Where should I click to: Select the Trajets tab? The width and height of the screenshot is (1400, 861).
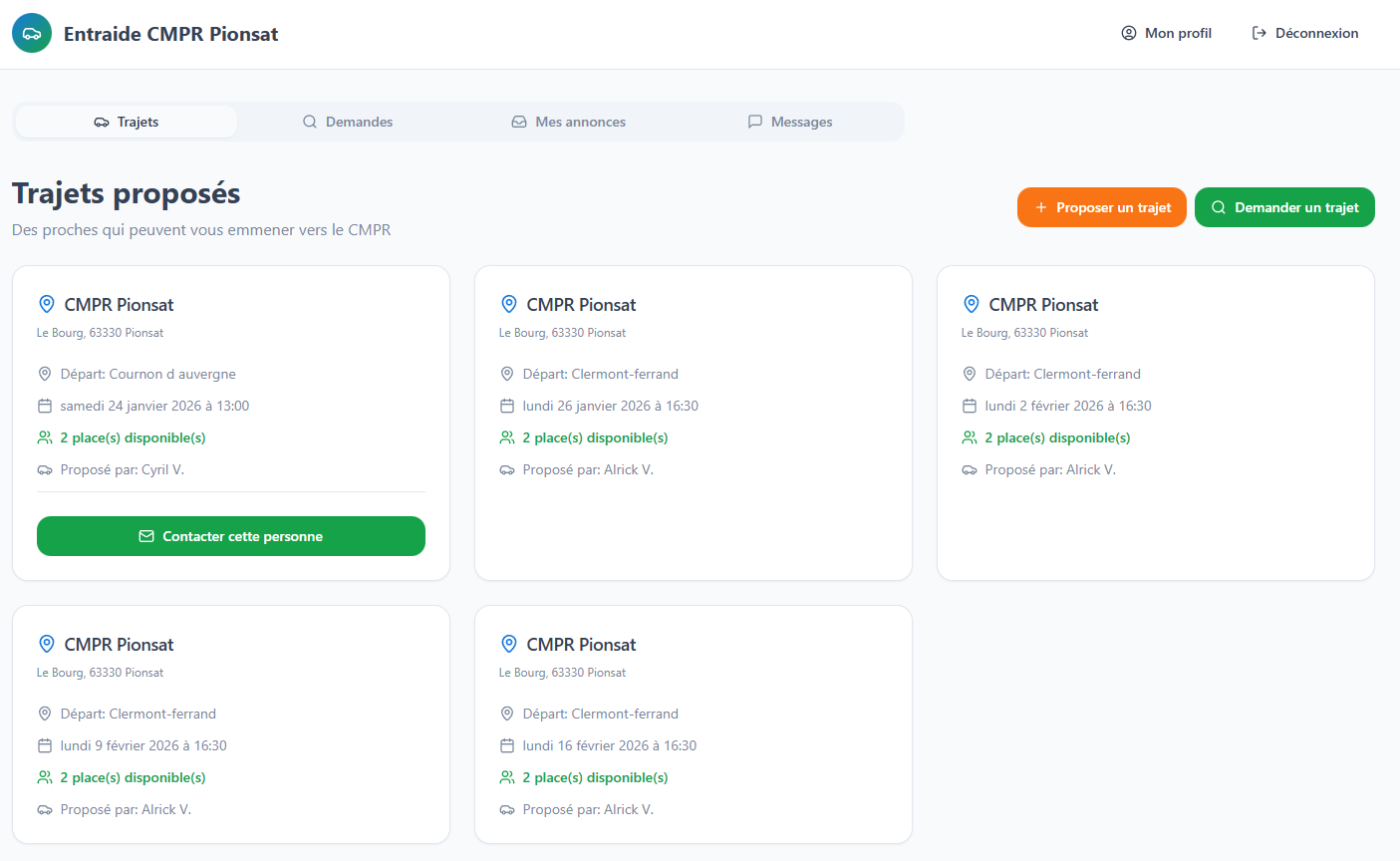(x=127, y=122)
